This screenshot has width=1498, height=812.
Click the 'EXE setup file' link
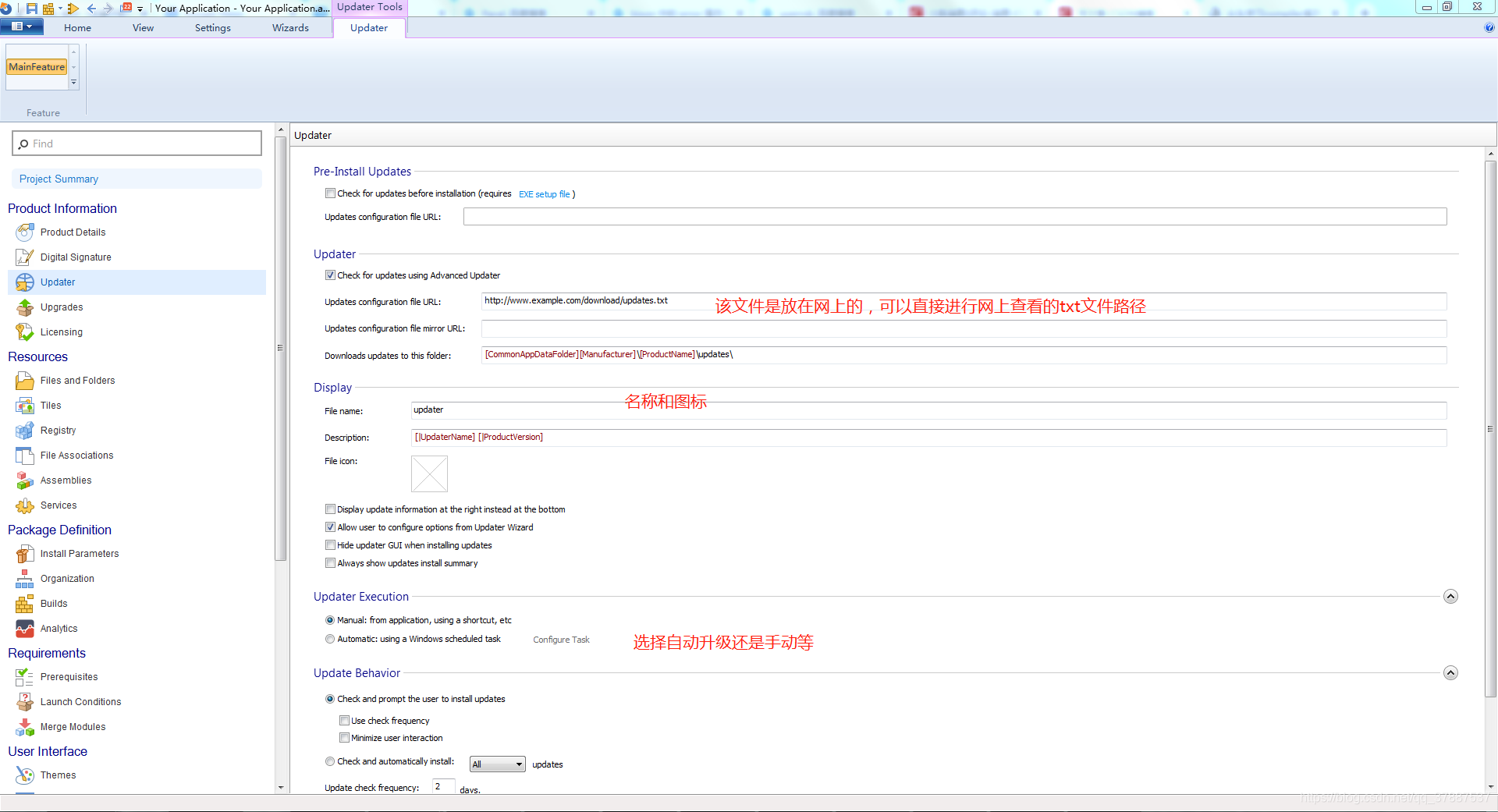(x=545, y=193)
